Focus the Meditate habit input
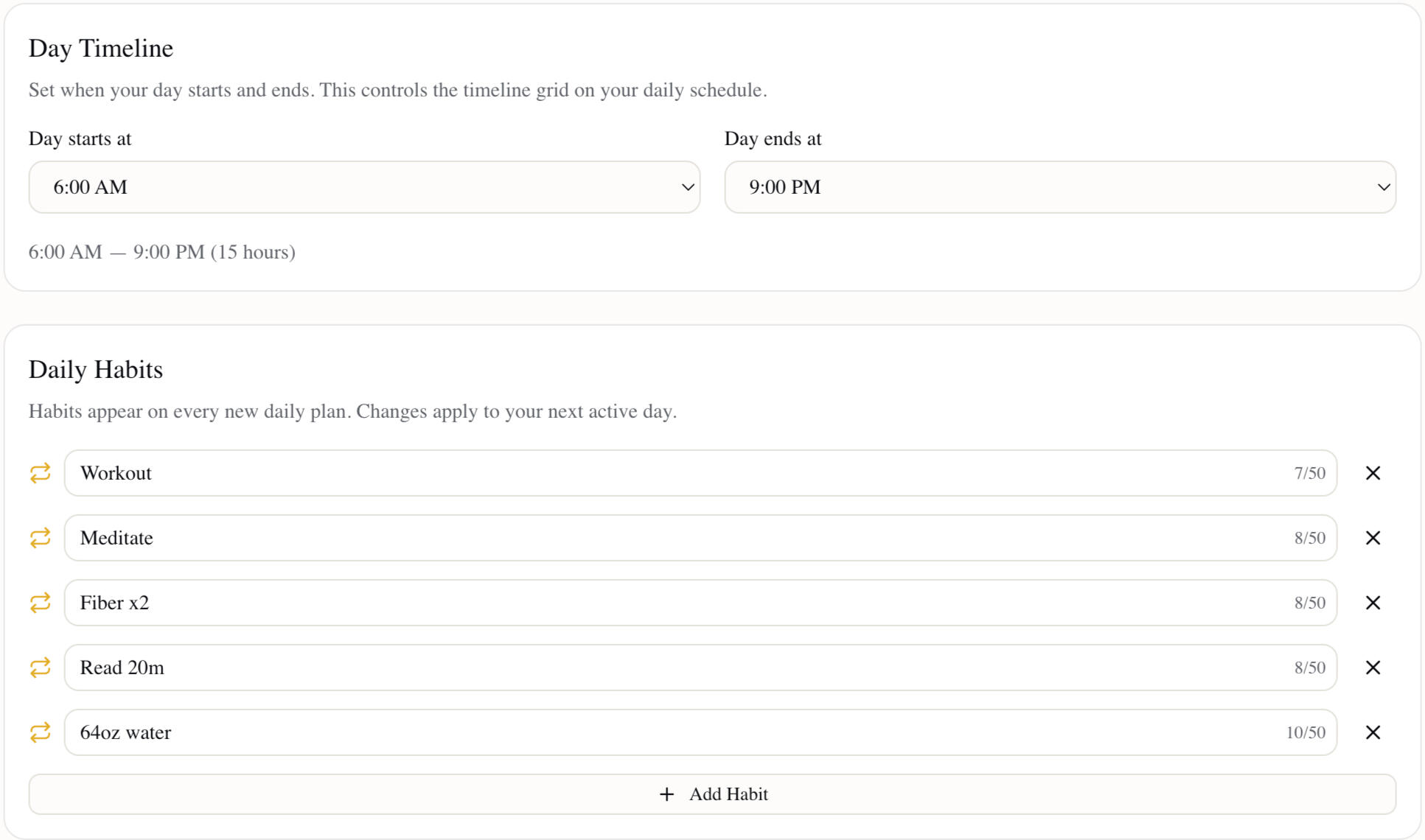The width and height of the screenshot is (1425, 840). [x=663, y=538]
